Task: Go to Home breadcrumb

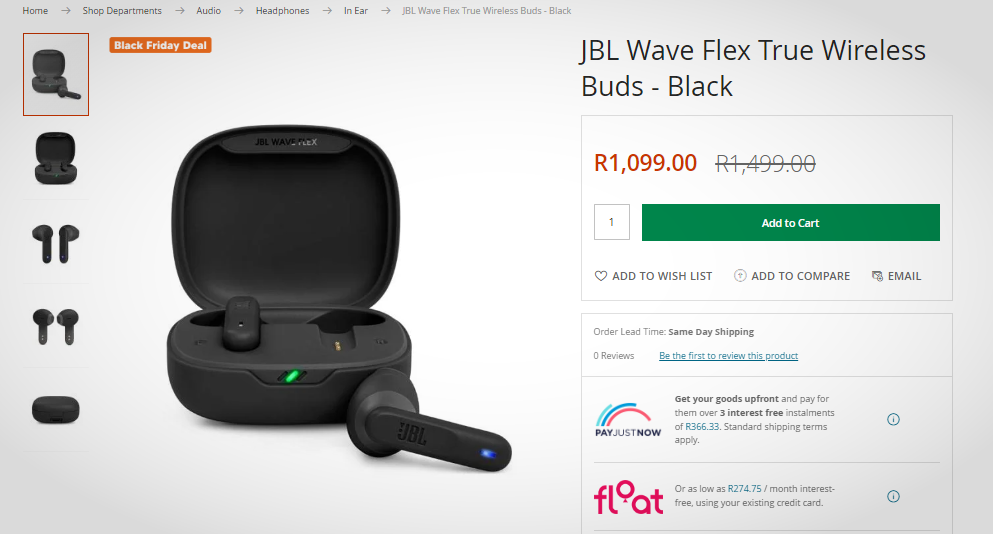Action: [35, 11]
